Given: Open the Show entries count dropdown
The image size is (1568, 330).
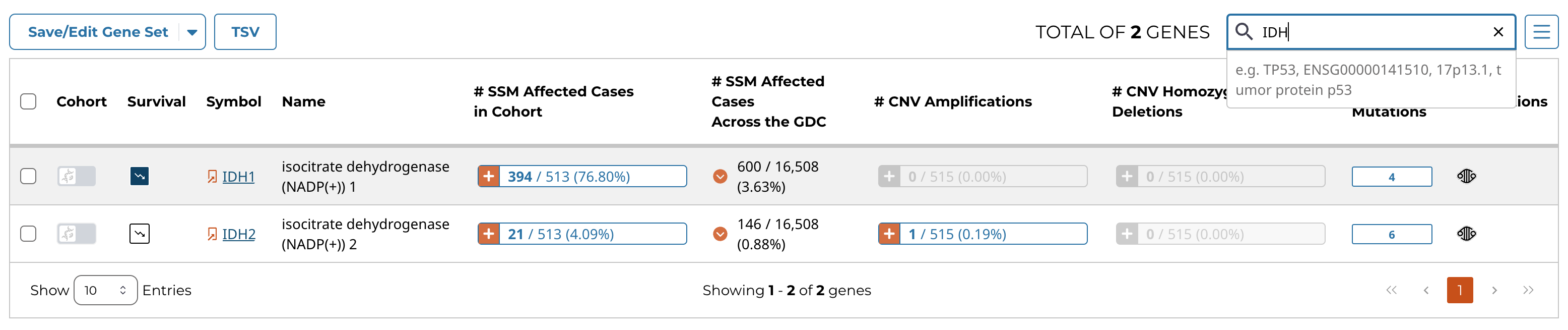Looking at the screenshot, I should [x=105, y=290].
